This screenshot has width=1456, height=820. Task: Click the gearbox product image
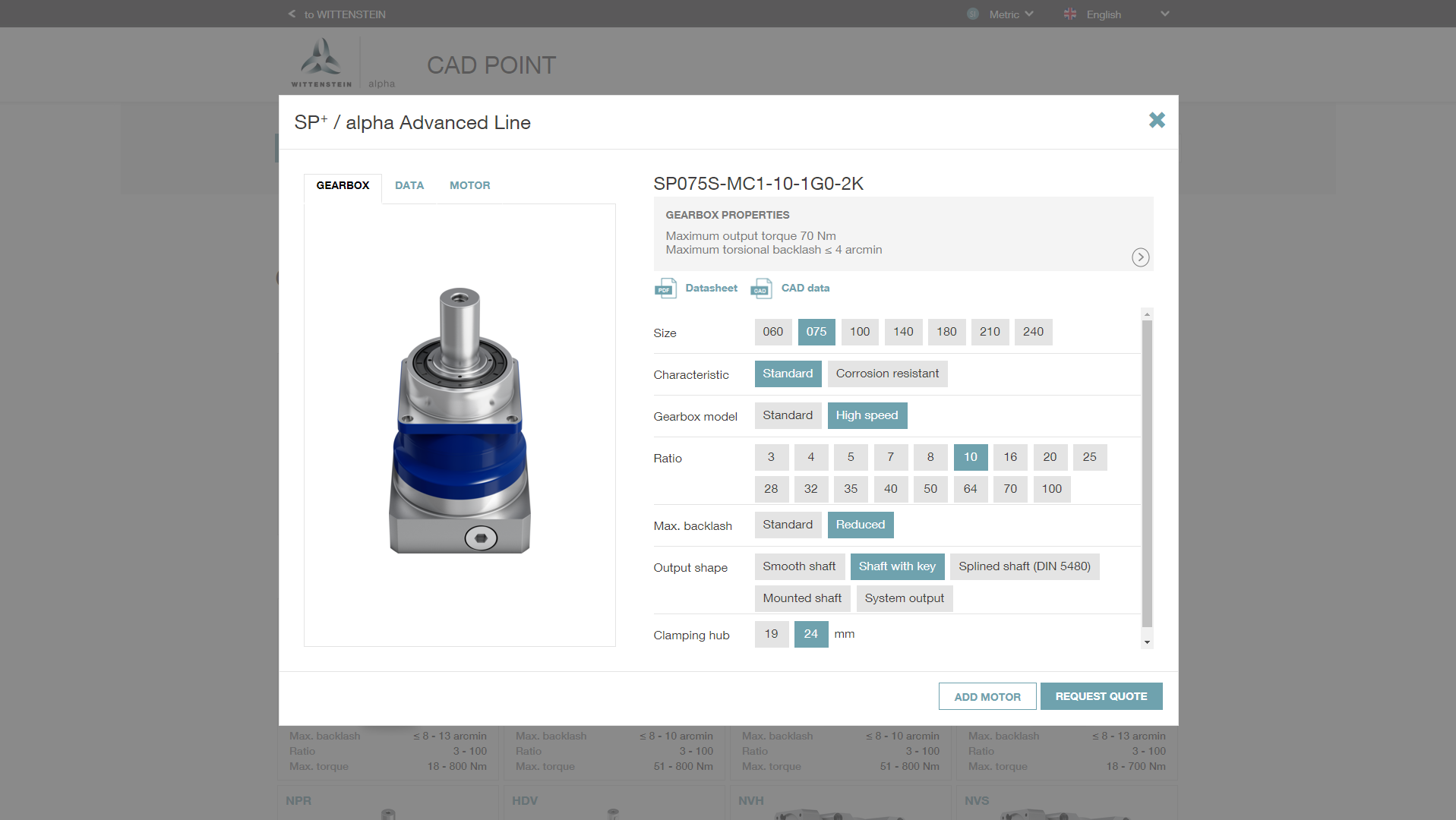tap(460, 421)
